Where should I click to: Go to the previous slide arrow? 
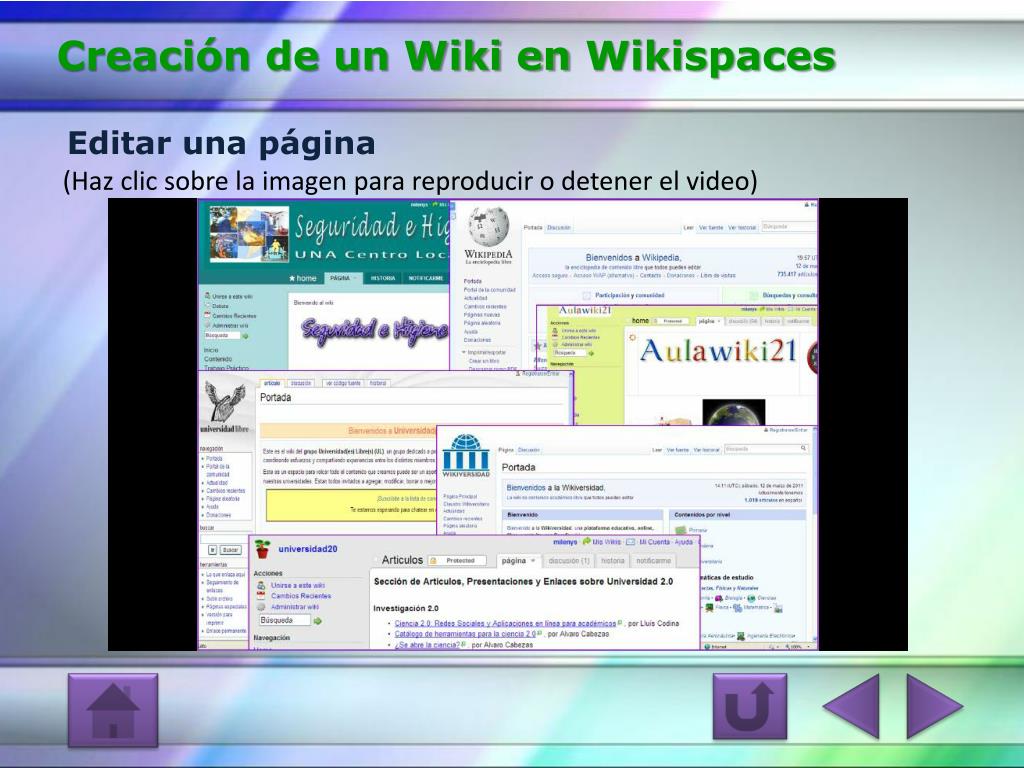click(851, 707)
